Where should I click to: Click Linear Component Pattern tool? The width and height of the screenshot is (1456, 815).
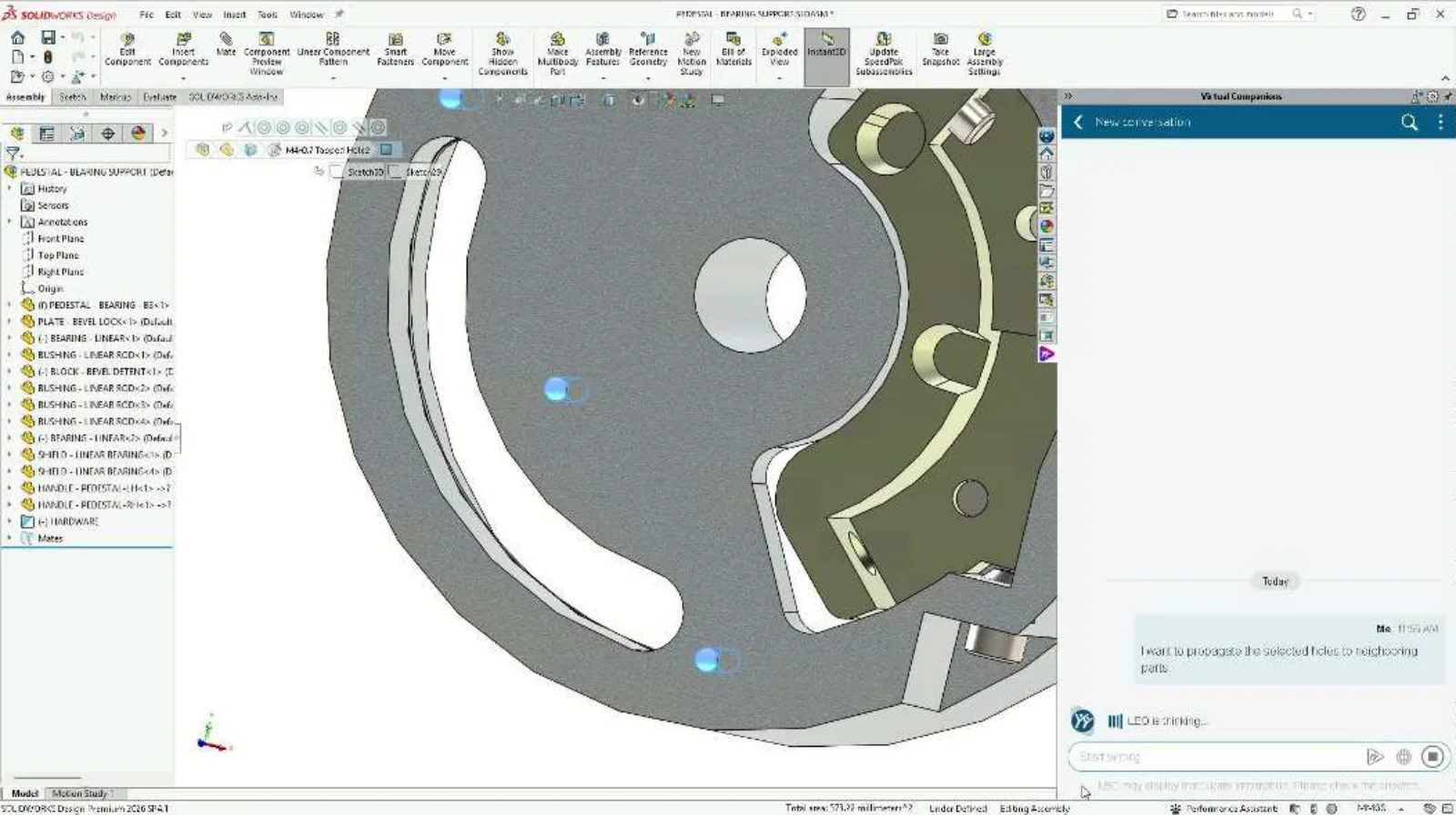coord(333,50)
